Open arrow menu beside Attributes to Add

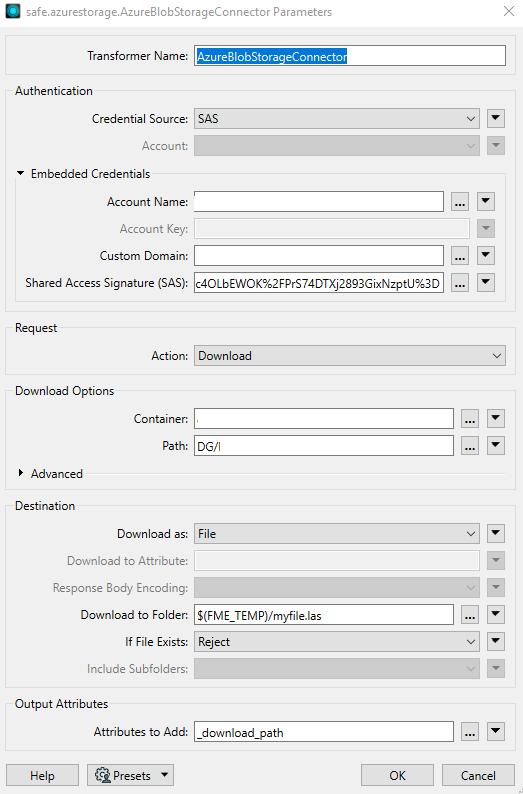click(x=496, y=732)
